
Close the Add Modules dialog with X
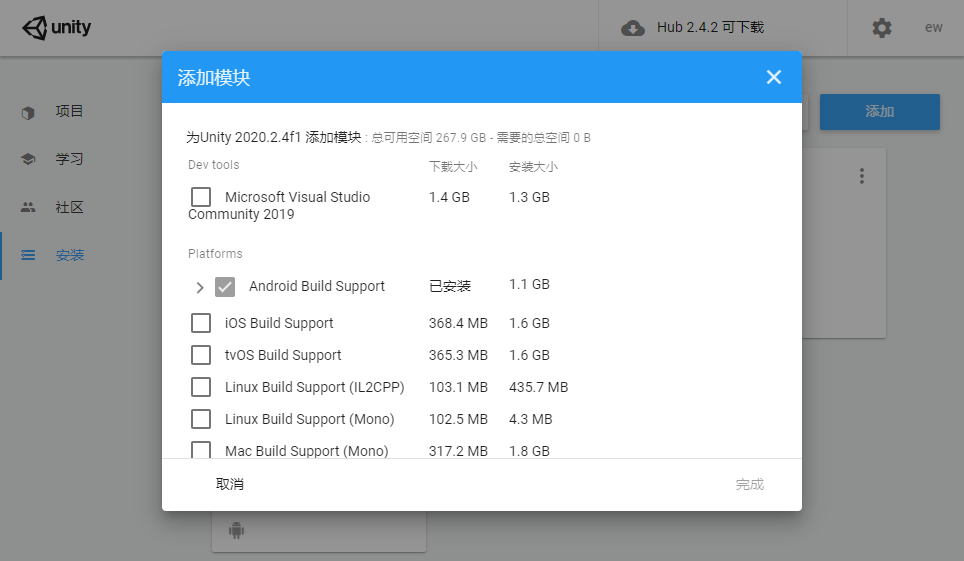(x=774, y=77)
